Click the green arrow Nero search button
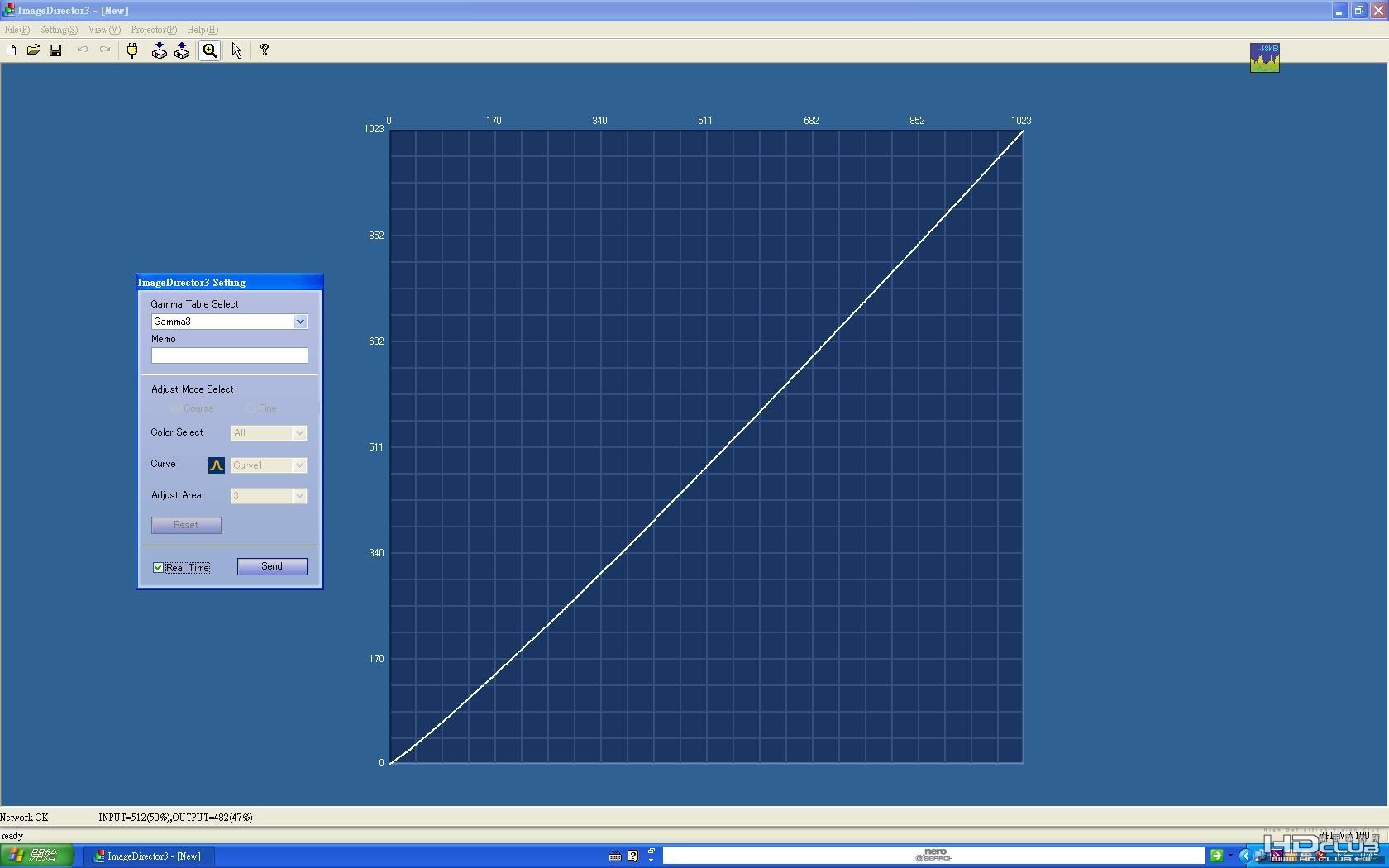The width and height of the screenshot is (1389, 868). [x=1216, y=856]
